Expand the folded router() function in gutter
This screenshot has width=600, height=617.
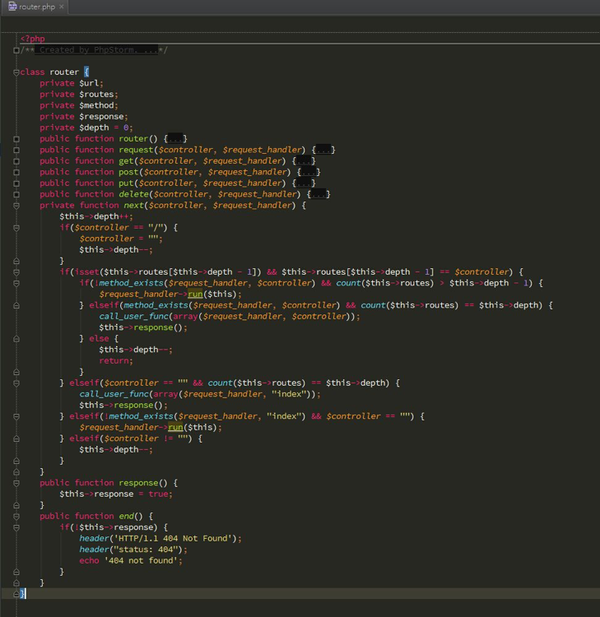tap(18, 139)
